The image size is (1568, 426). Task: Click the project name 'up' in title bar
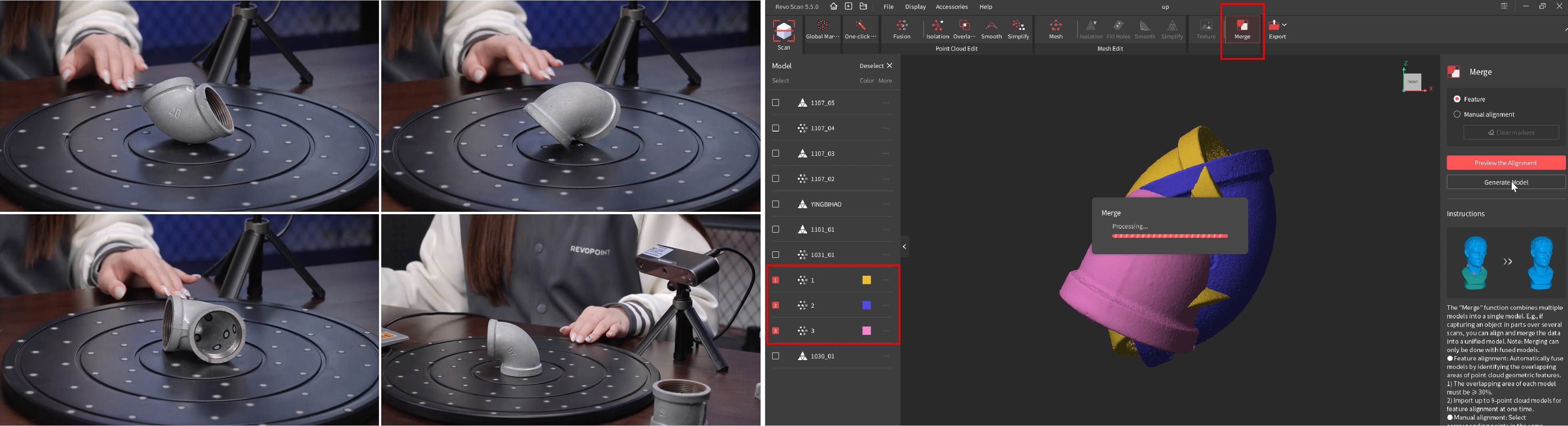point(1165,7)
